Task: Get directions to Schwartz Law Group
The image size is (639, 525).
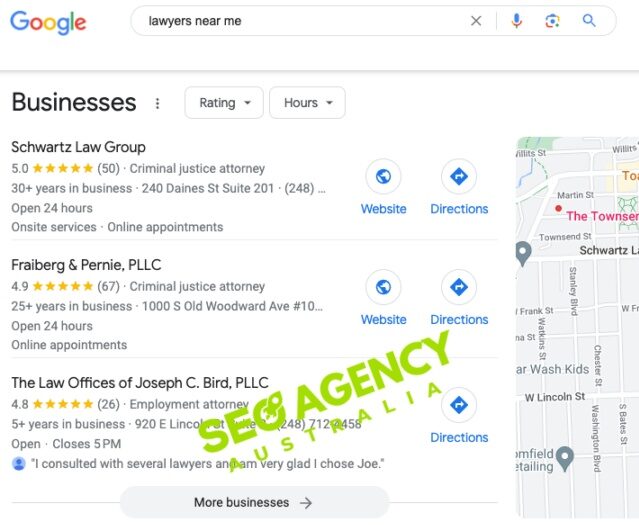Action: point(459,176)
